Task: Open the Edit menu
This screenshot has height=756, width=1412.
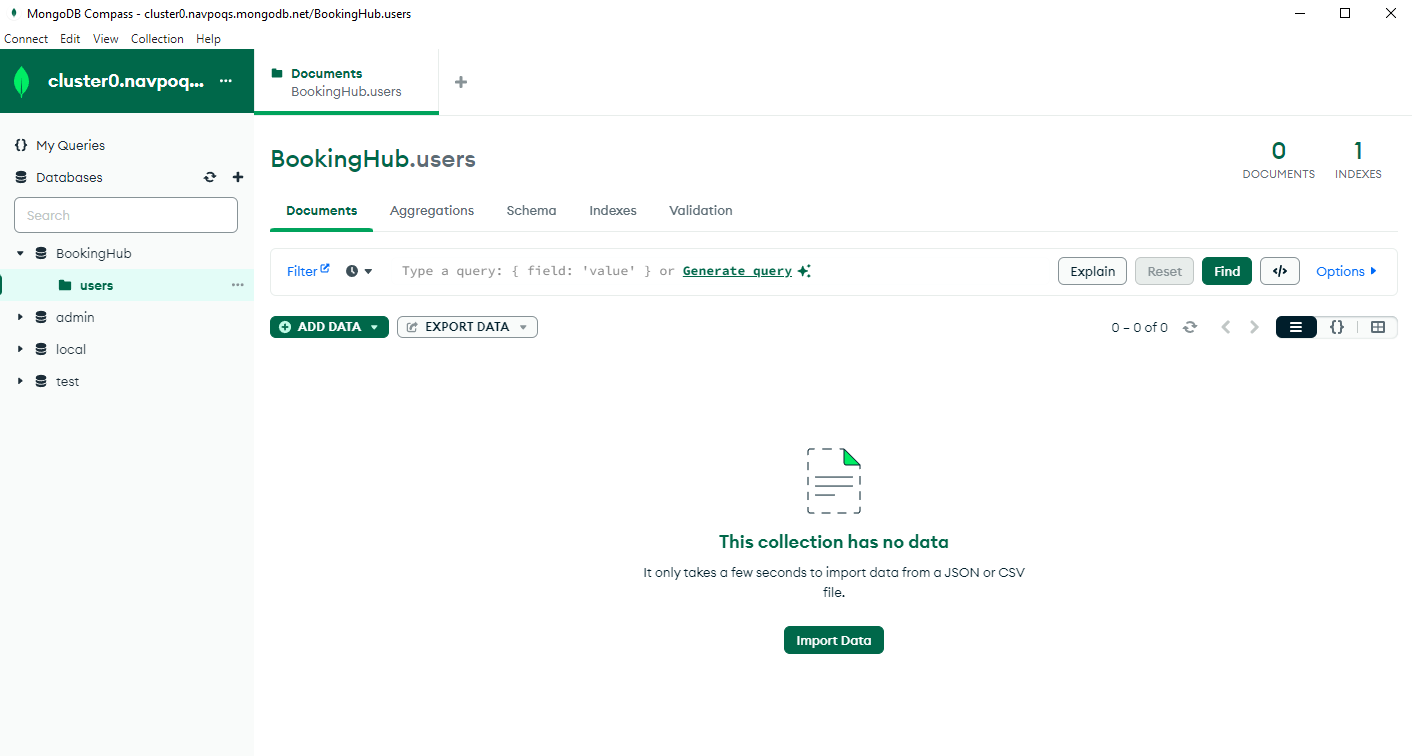Action: [70, 39]
